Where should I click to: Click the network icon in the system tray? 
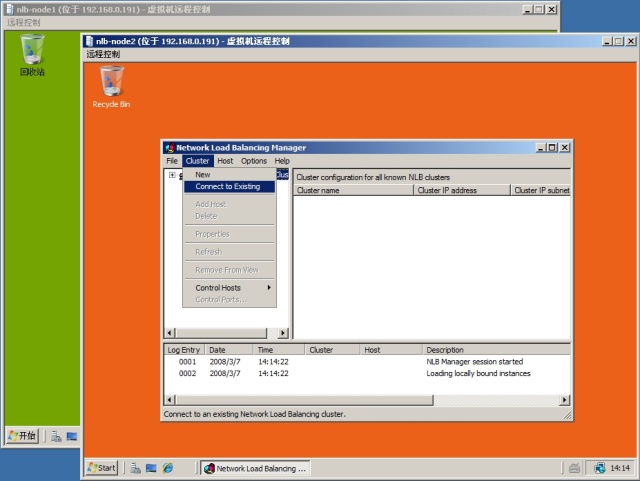[x=600, y=468]
